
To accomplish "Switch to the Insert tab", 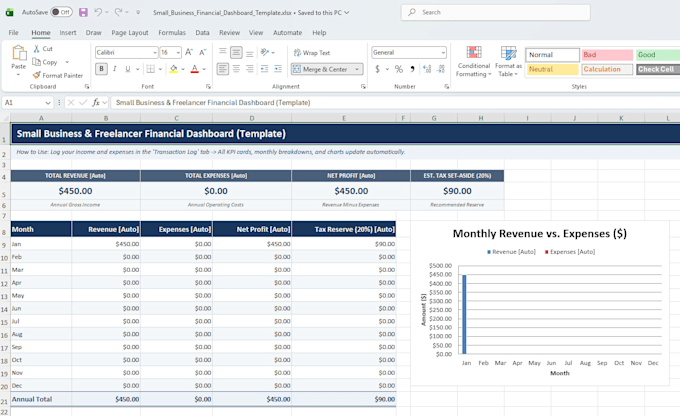I will click(x=68, y=33).
